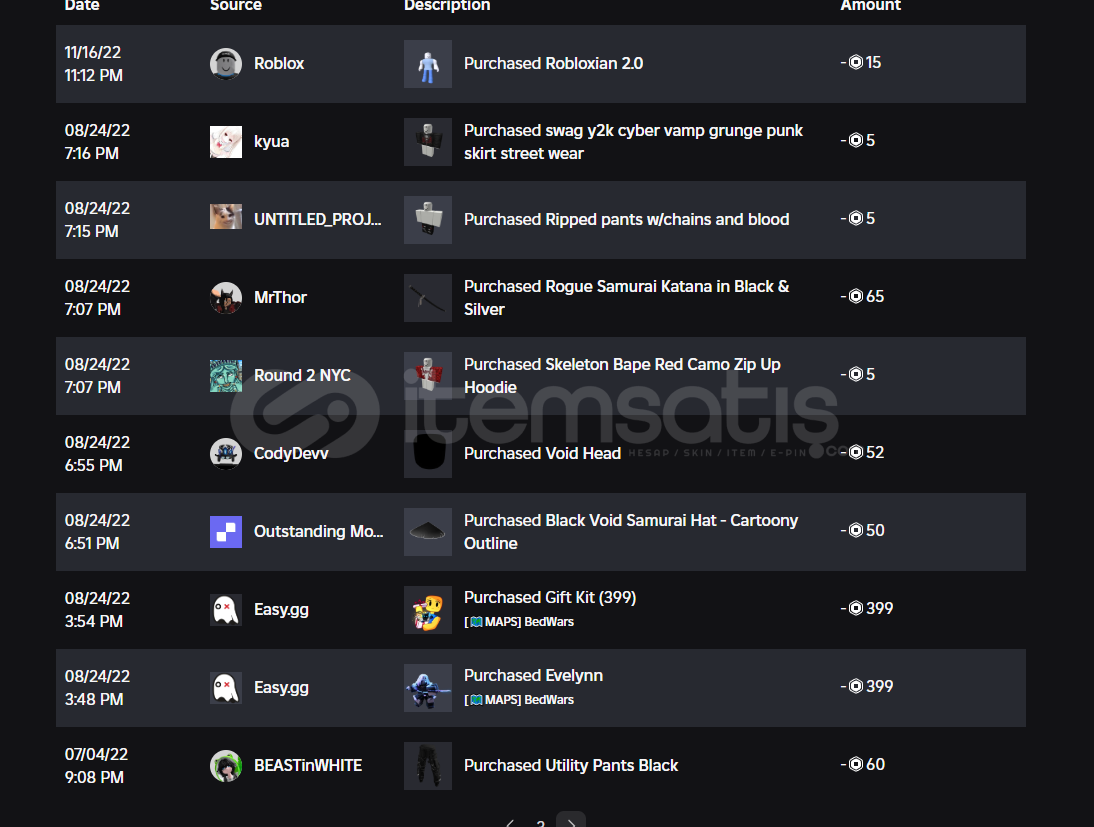
Task: Open the Evelynn item thumbnail
Action: pos(428,688)
